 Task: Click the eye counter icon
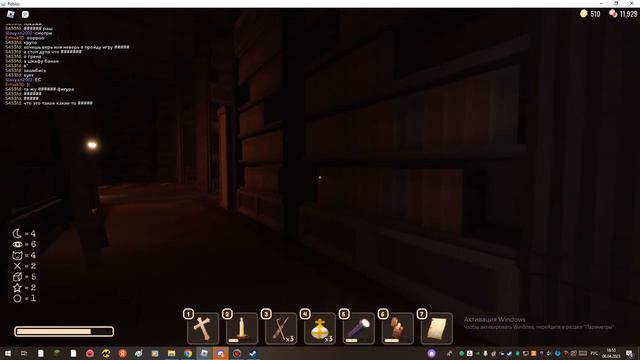coord(17,244)
